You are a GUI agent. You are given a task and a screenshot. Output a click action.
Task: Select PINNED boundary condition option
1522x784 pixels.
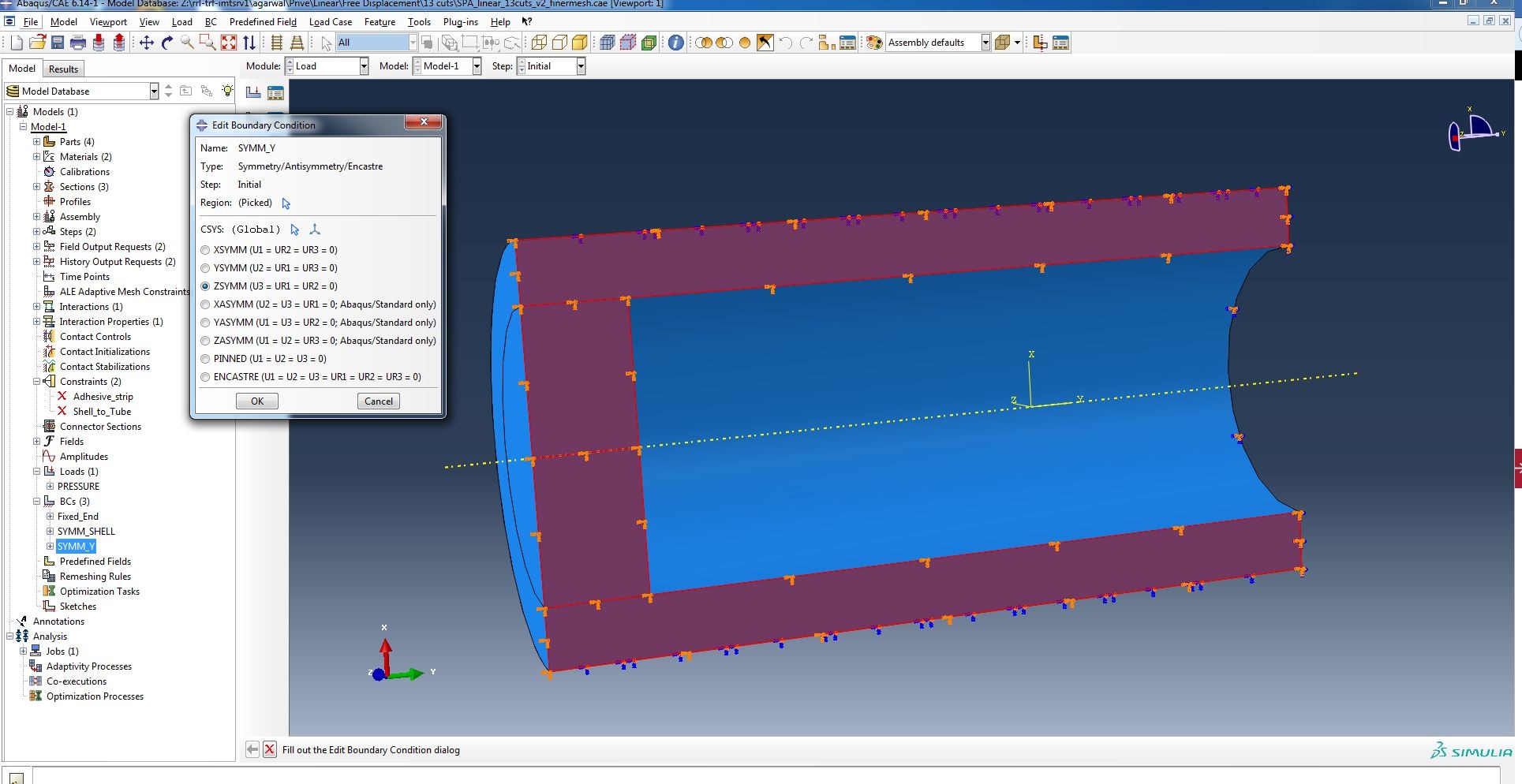point(205,359)
